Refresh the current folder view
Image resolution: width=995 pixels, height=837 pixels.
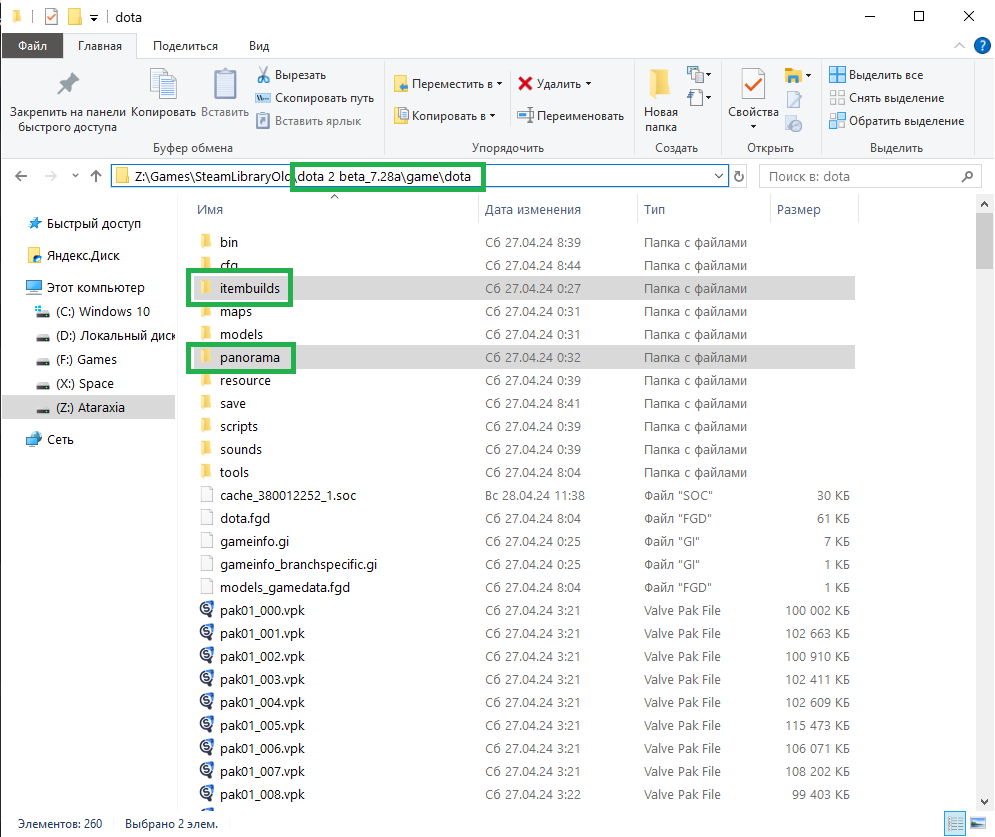click(x=739, y=176)
